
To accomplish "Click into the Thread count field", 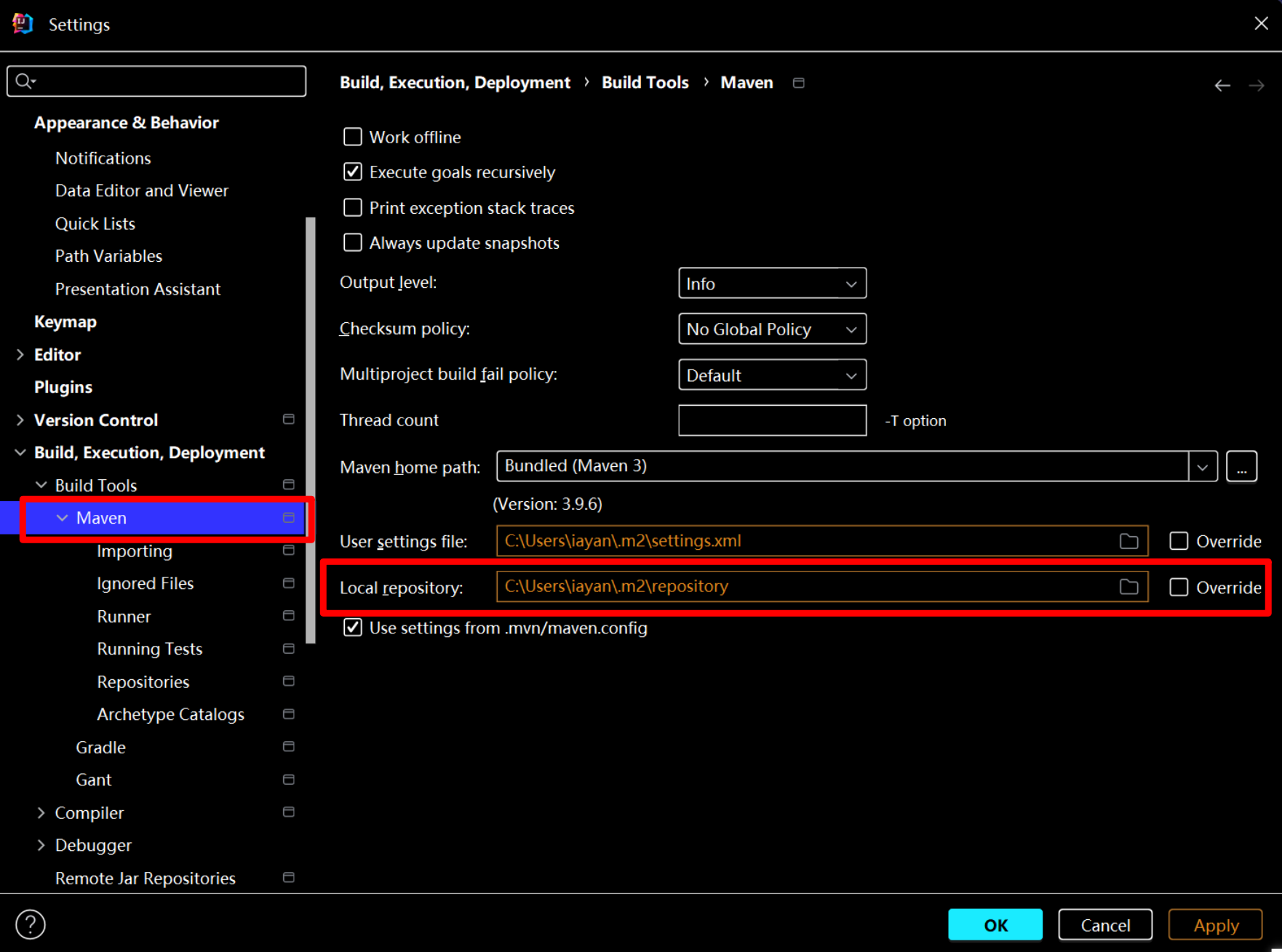I will [772, 420].
